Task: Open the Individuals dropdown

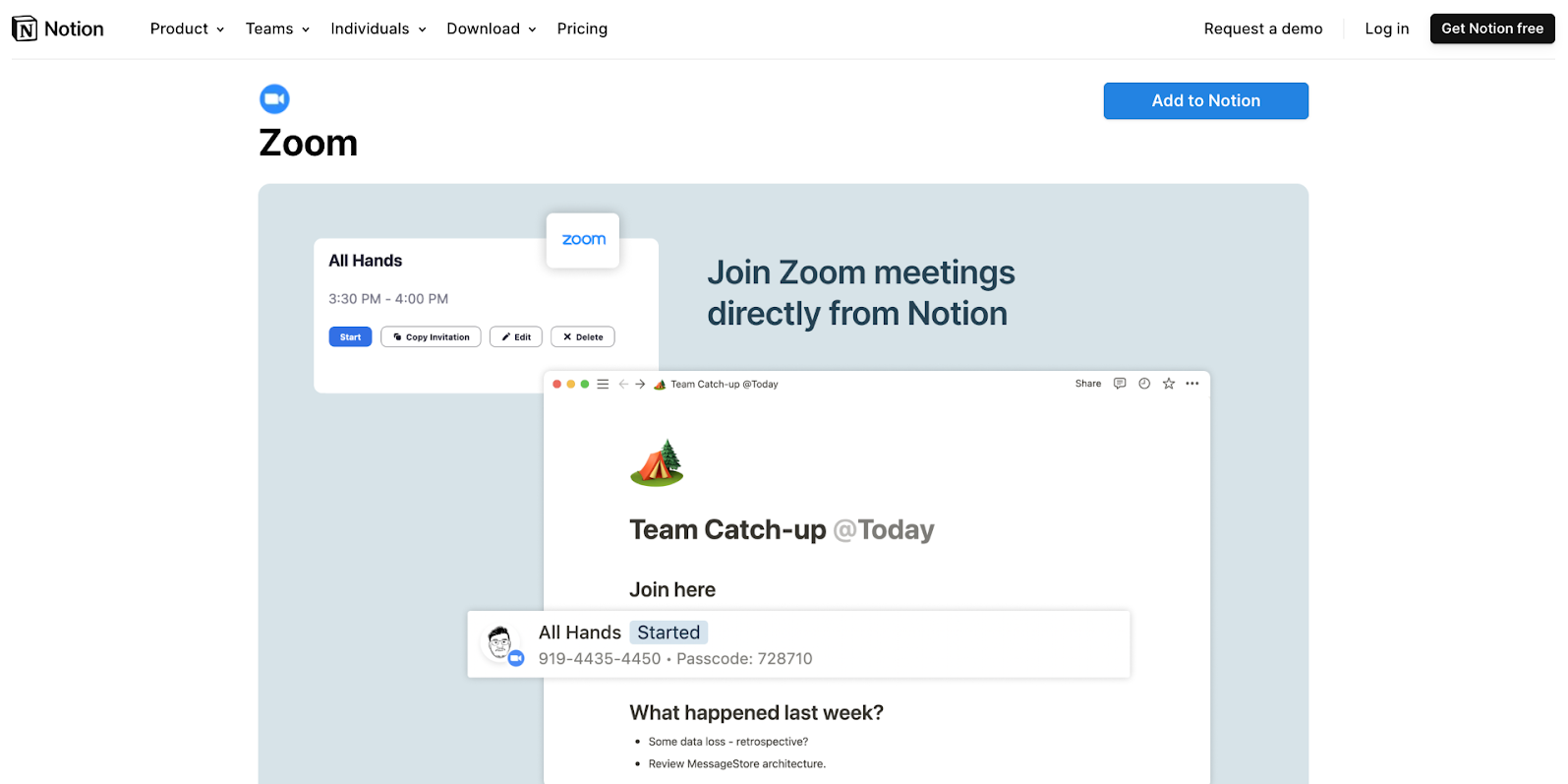Action: pos(377,29)
